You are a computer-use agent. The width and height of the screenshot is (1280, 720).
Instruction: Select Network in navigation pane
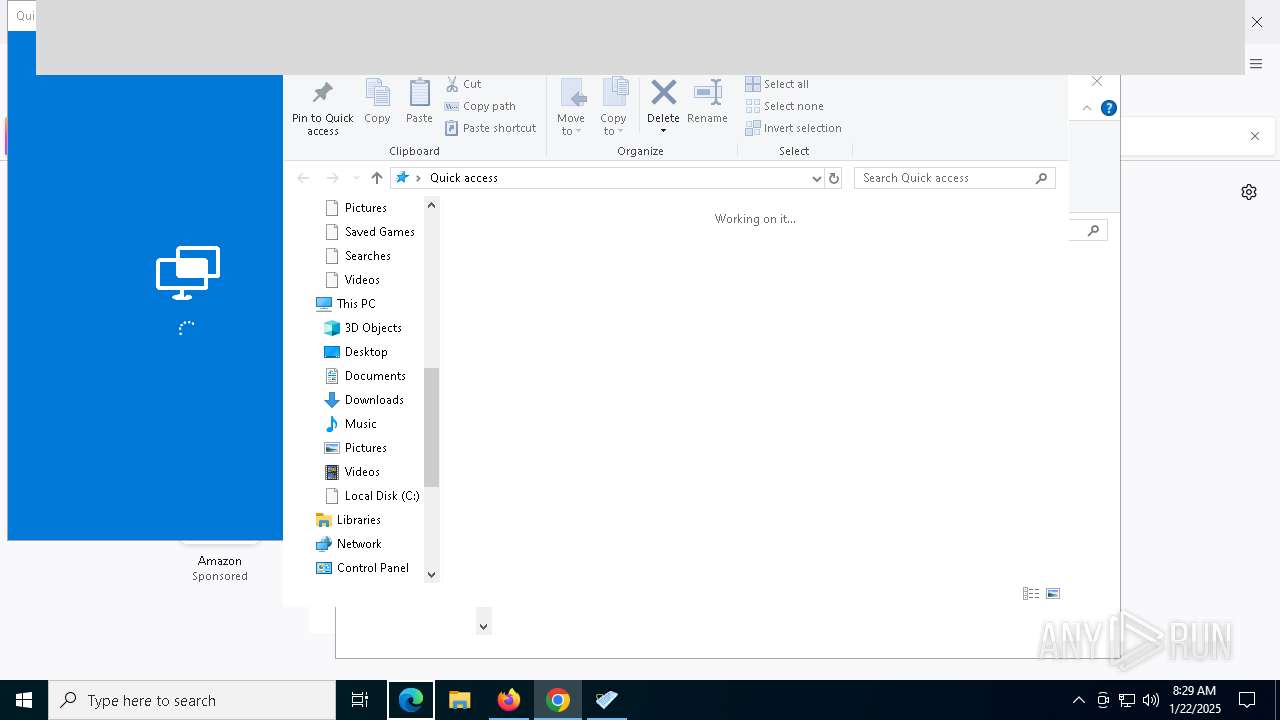(348, 544)
